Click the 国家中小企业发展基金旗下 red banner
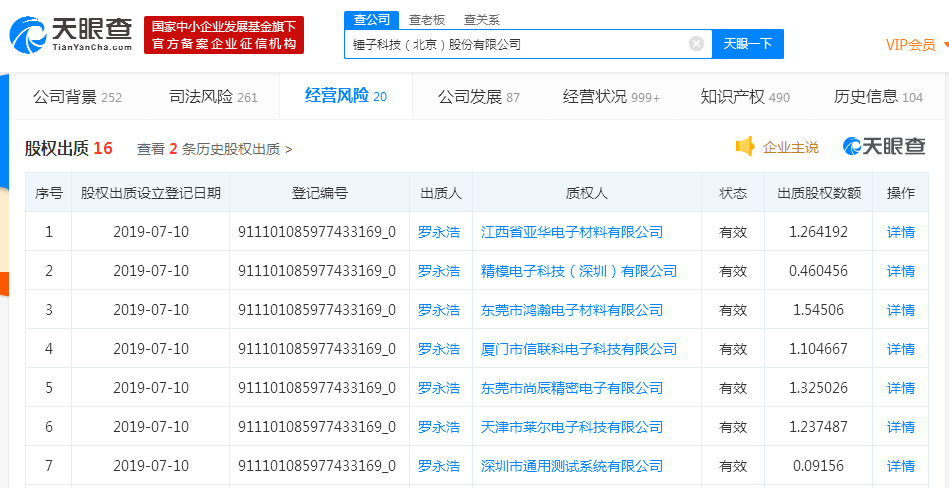Image resolution: width=949 pixels, height=488 pixels. click(224, 35)
